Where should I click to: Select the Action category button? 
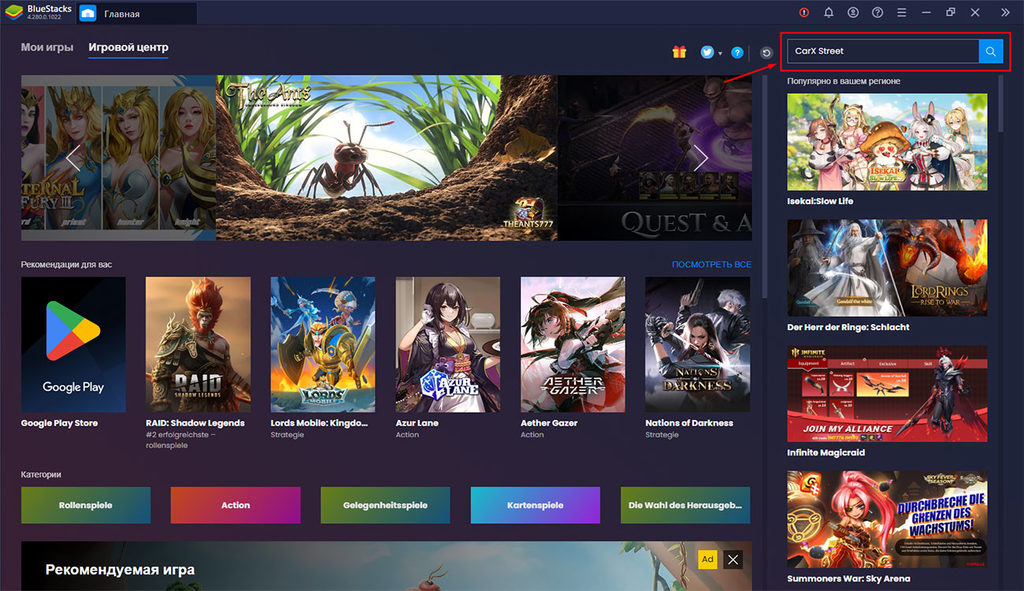click(x=236, y=505)
